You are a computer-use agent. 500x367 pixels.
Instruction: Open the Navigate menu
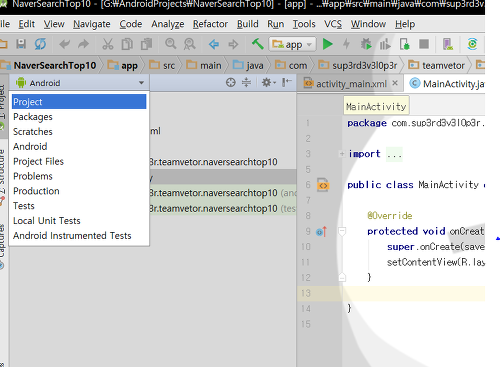pos(92,24)
